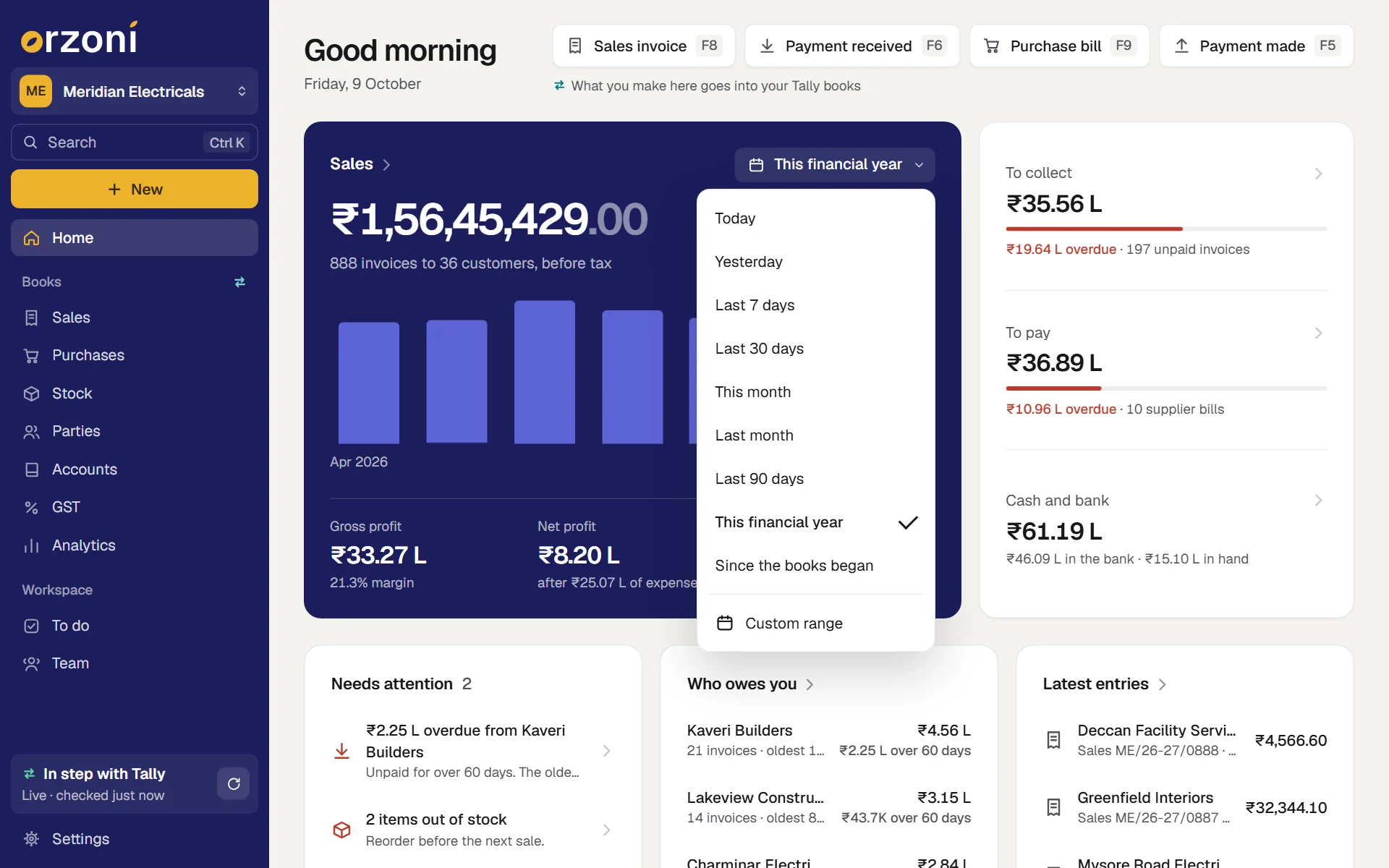Select the checked This financial year option

[x=816, y=522]
